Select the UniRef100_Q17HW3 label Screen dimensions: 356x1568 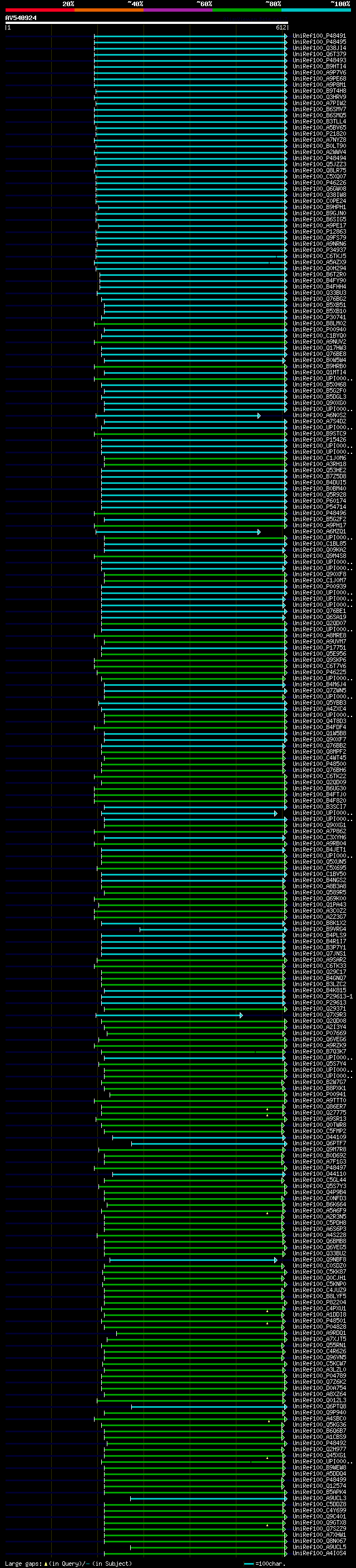tap(319, 348)
